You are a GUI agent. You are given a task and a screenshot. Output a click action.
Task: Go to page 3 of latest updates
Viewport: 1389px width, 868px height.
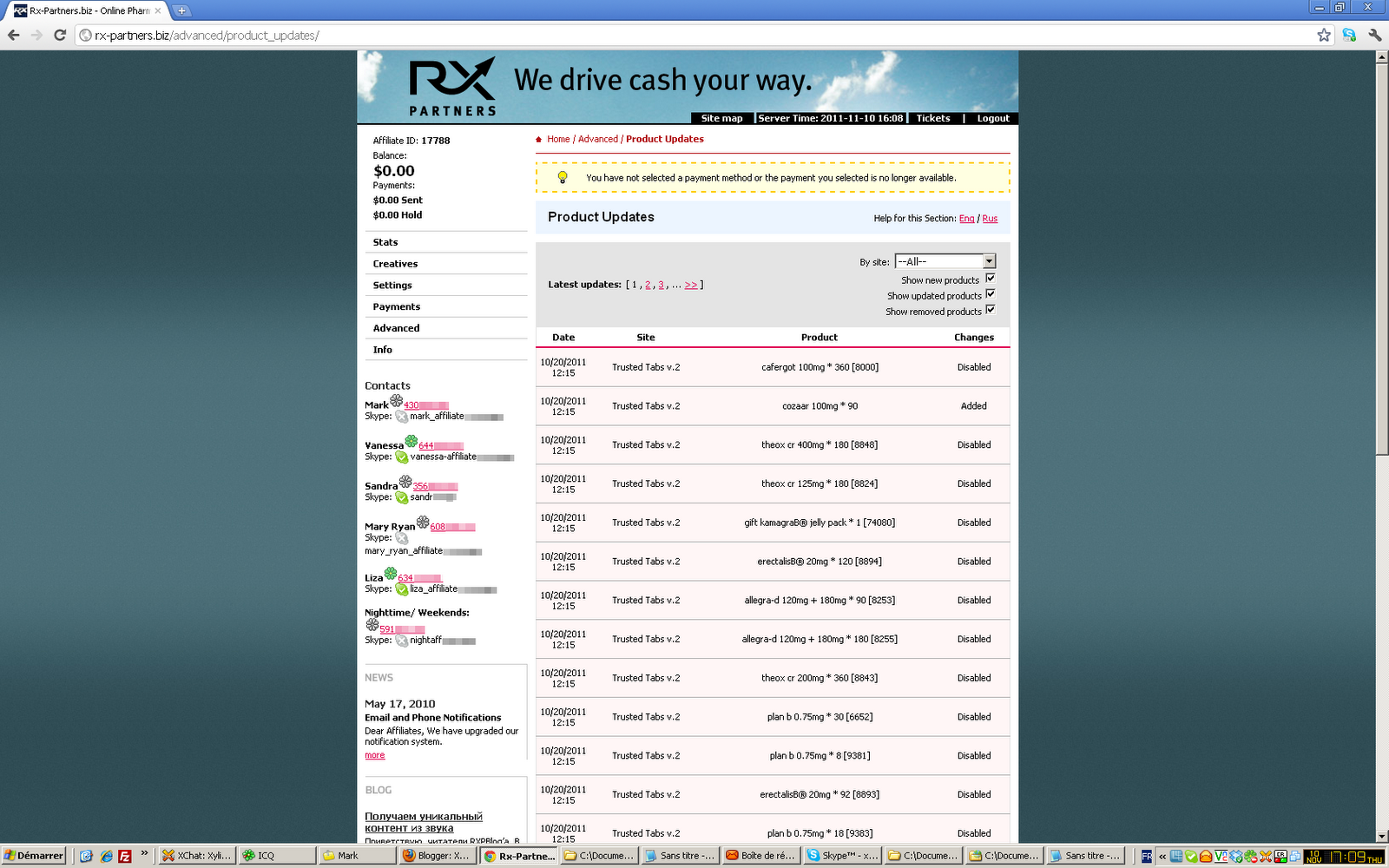point(661,285)
